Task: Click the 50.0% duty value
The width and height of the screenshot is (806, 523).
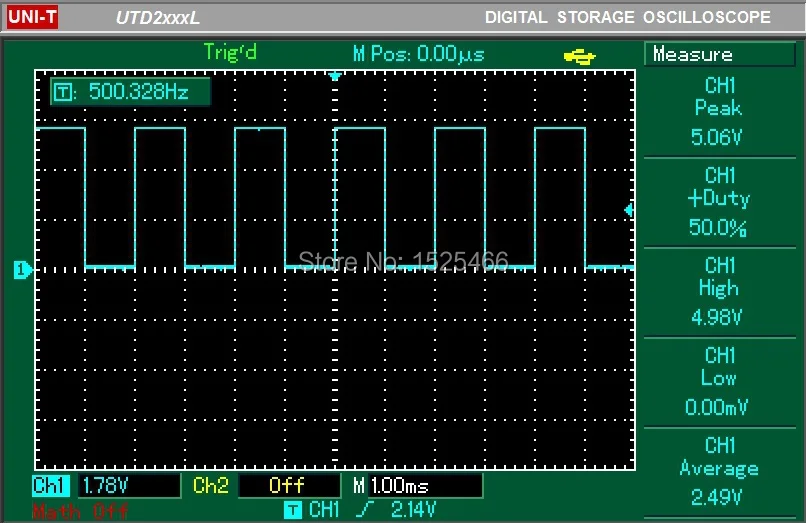Action: pyautogui.click(x=718, y=227)
